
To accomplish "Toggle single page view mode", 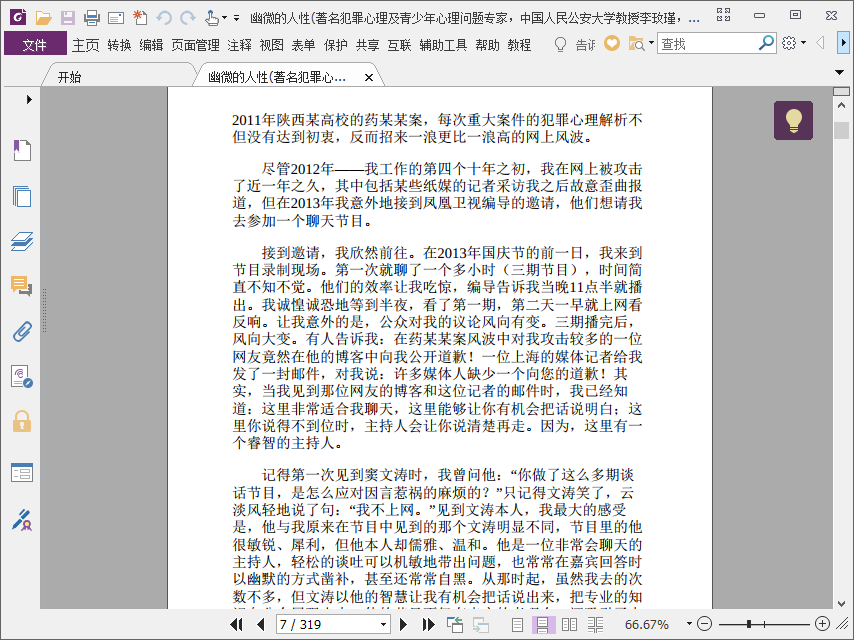I will point(517,624).
